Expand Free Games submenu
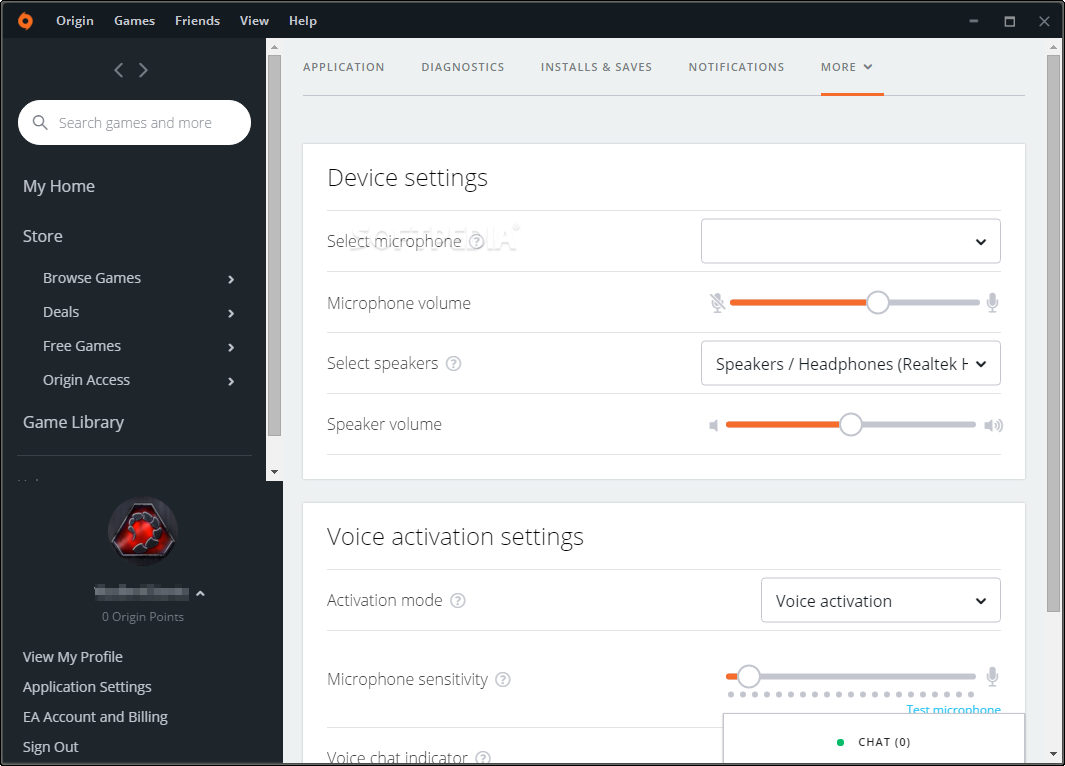1065x766 pixels. coord(231,347)
